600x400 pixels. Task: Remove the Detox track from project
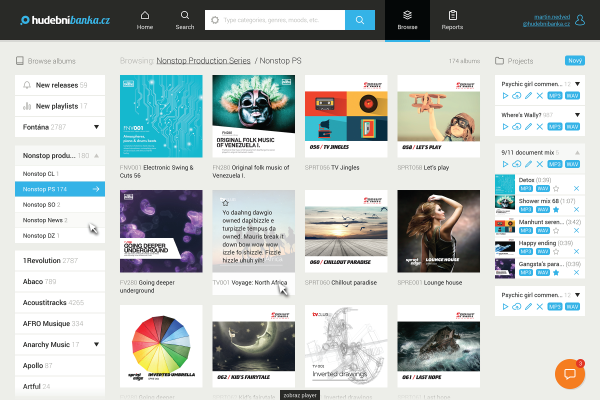point(576,189)
